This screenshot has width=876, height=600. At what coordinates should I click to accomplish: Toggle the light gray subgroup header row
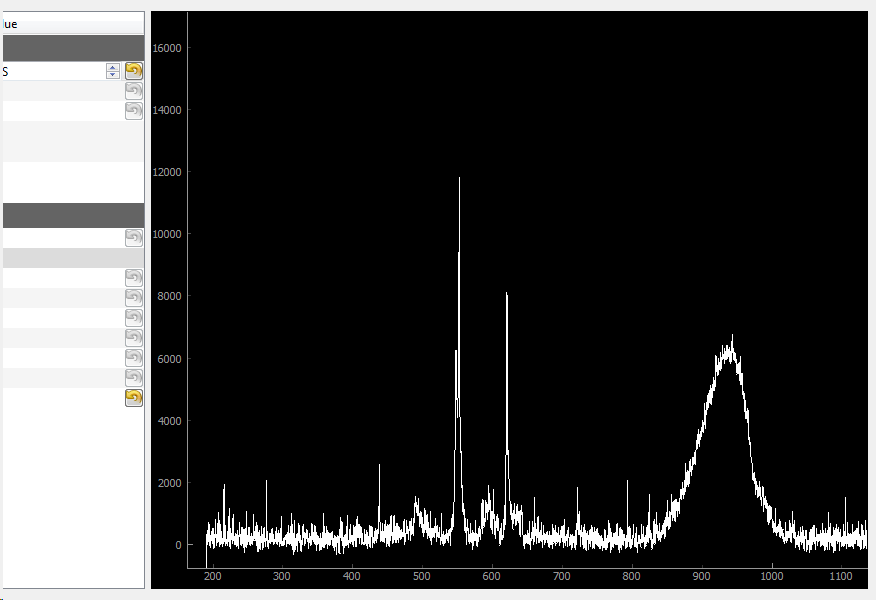pos(70,258)
